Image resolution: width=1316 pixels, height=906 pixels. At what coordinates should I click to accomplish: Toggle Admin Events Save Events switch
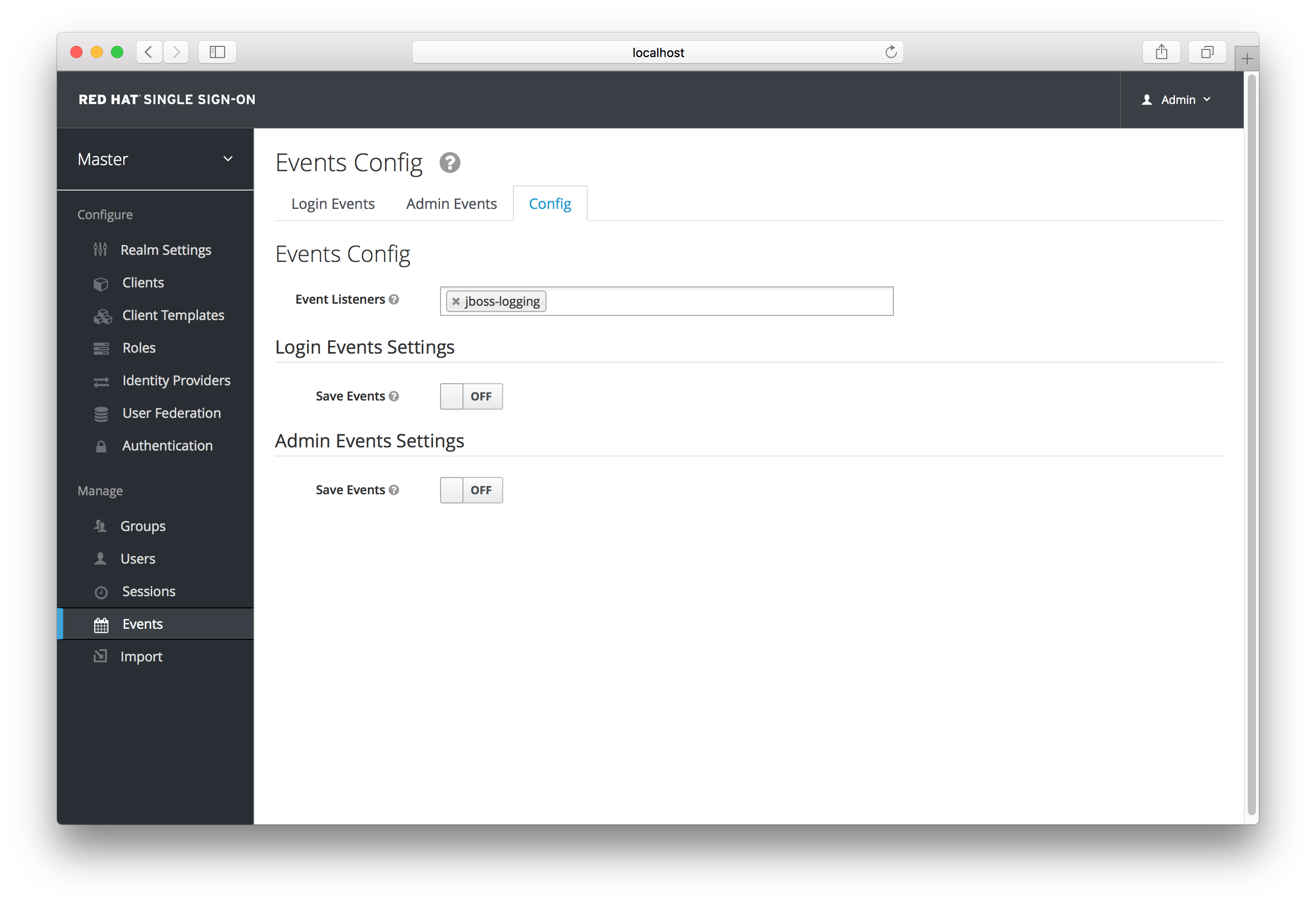470,489
